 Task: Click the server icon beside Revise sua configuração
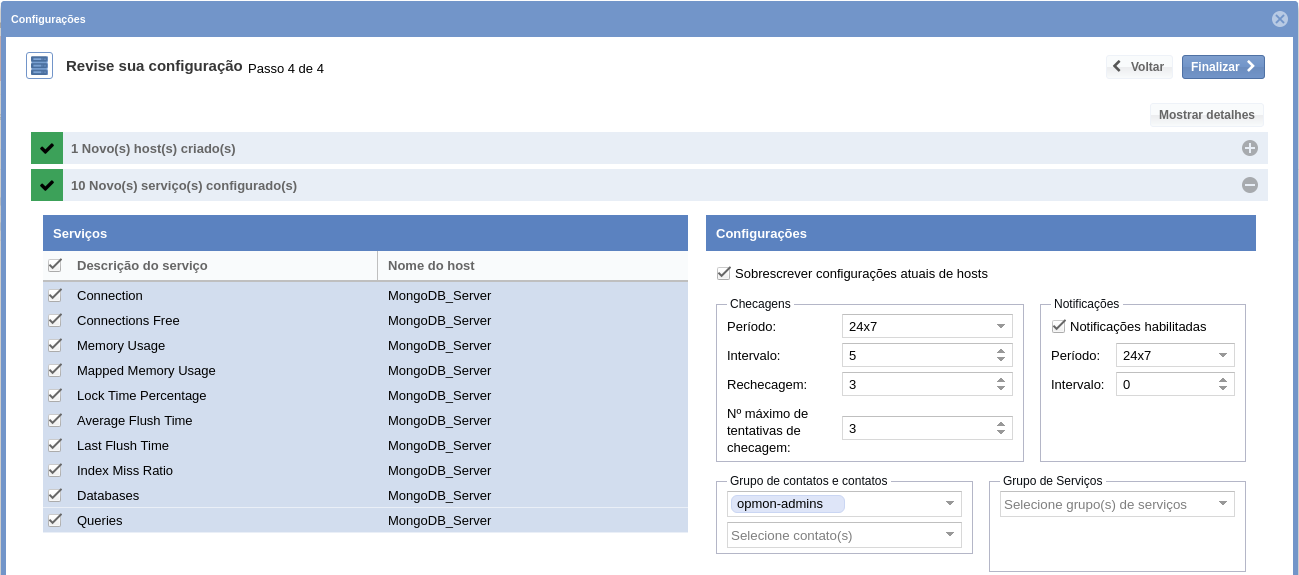click(x=39, y=66)
